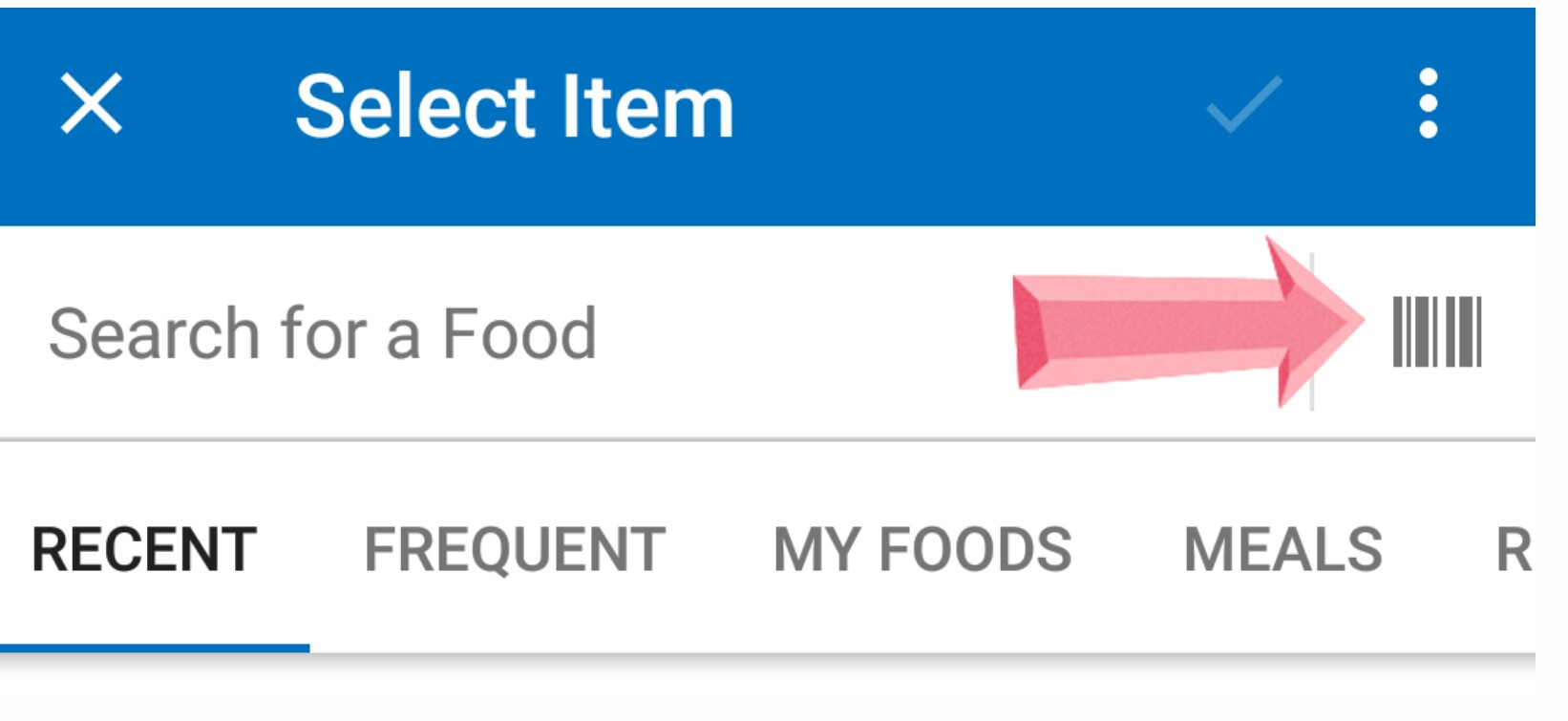Focus the food search box placeholder

[x=323, y=334]
